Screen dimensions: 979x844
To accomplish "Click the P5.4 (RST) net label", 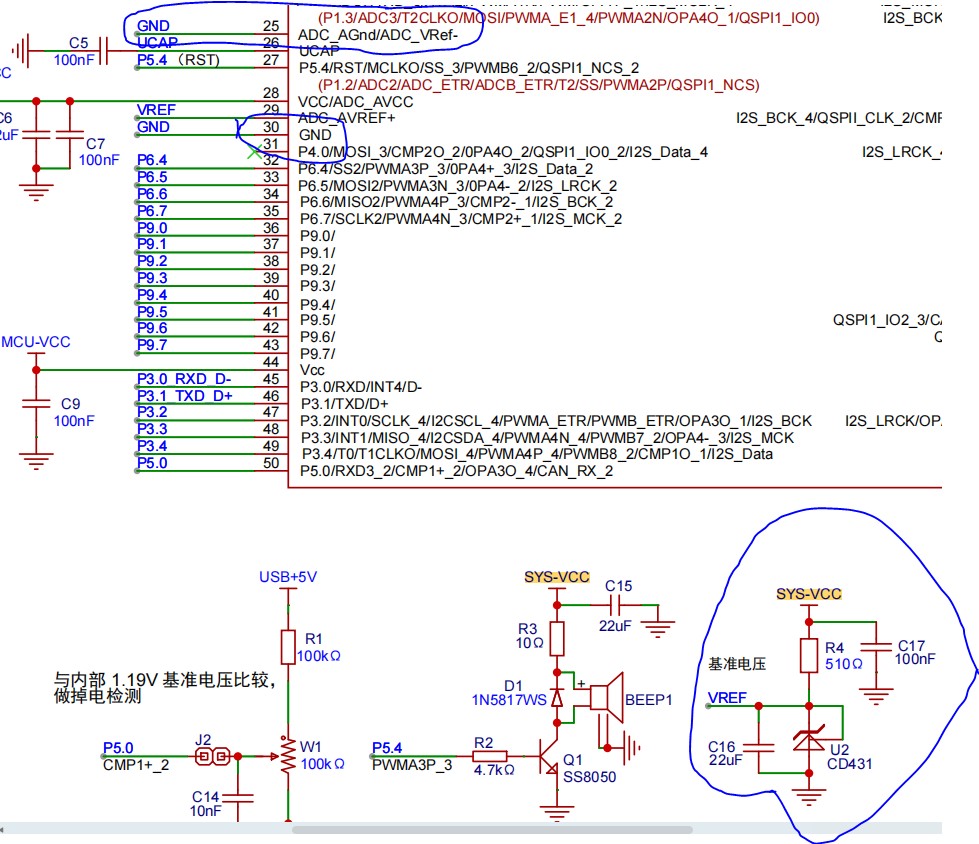I will 179,60.
